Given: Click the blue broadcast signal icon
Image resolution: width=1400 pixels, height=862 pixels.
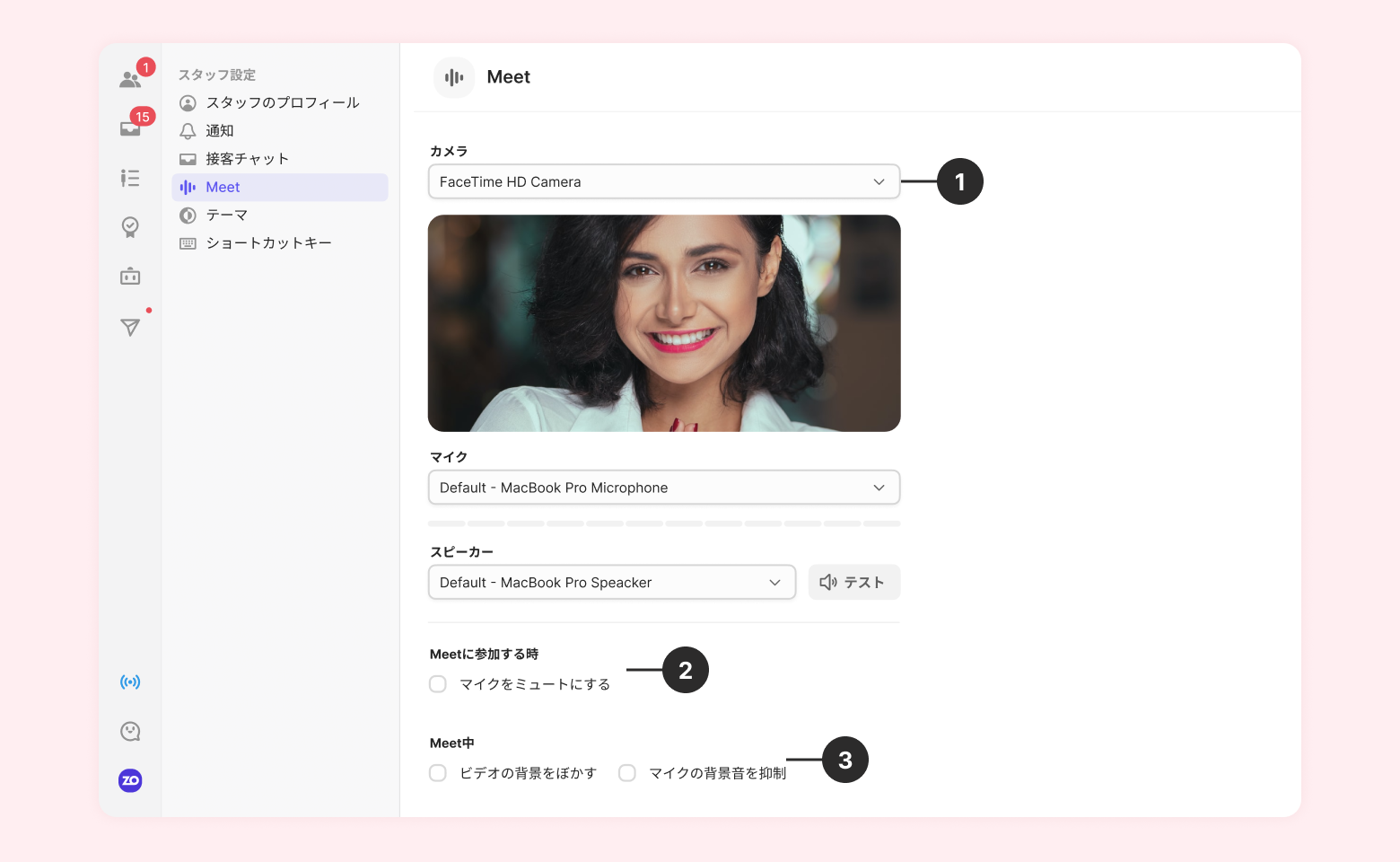Looking at the screenshot, I should (130, 682).
